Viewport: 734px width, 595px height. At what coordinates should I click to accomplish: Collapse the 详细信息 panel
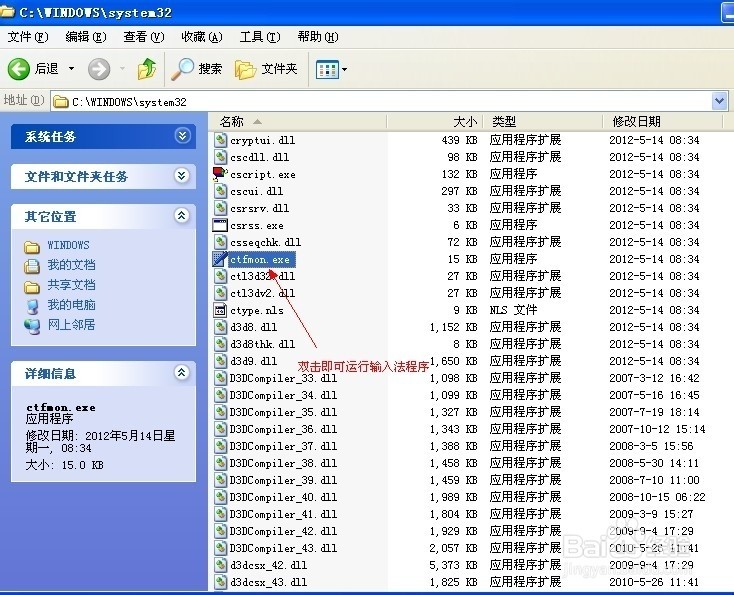181,373
